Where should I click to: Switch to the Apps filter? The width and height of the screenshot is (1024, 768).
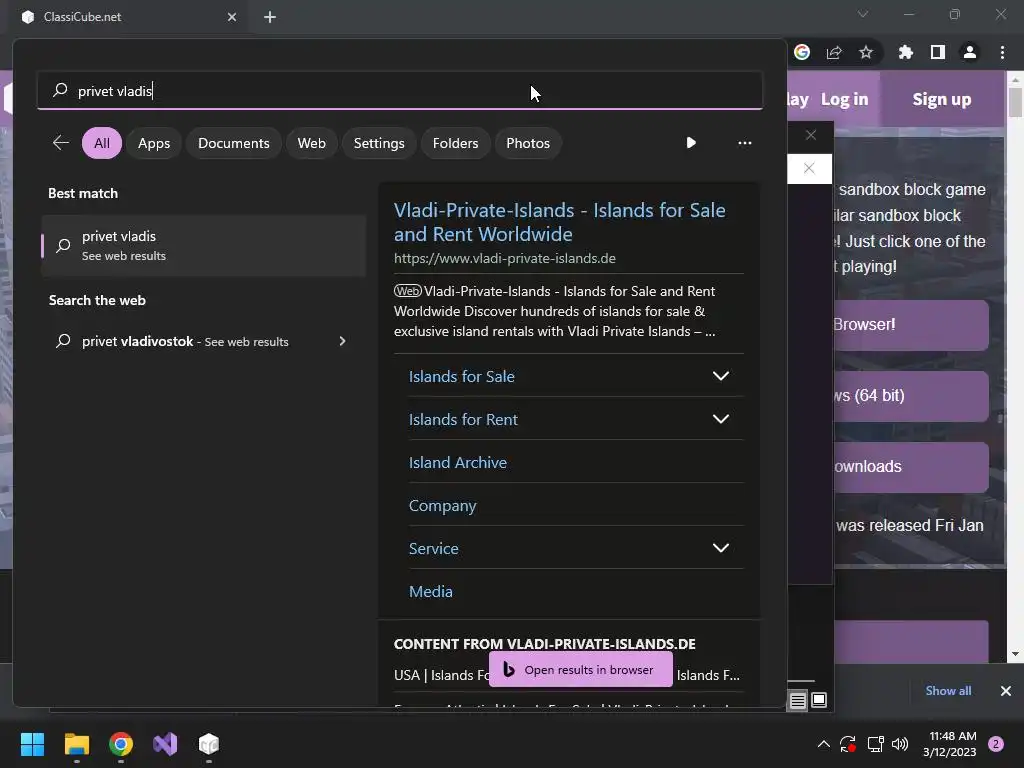154,143
